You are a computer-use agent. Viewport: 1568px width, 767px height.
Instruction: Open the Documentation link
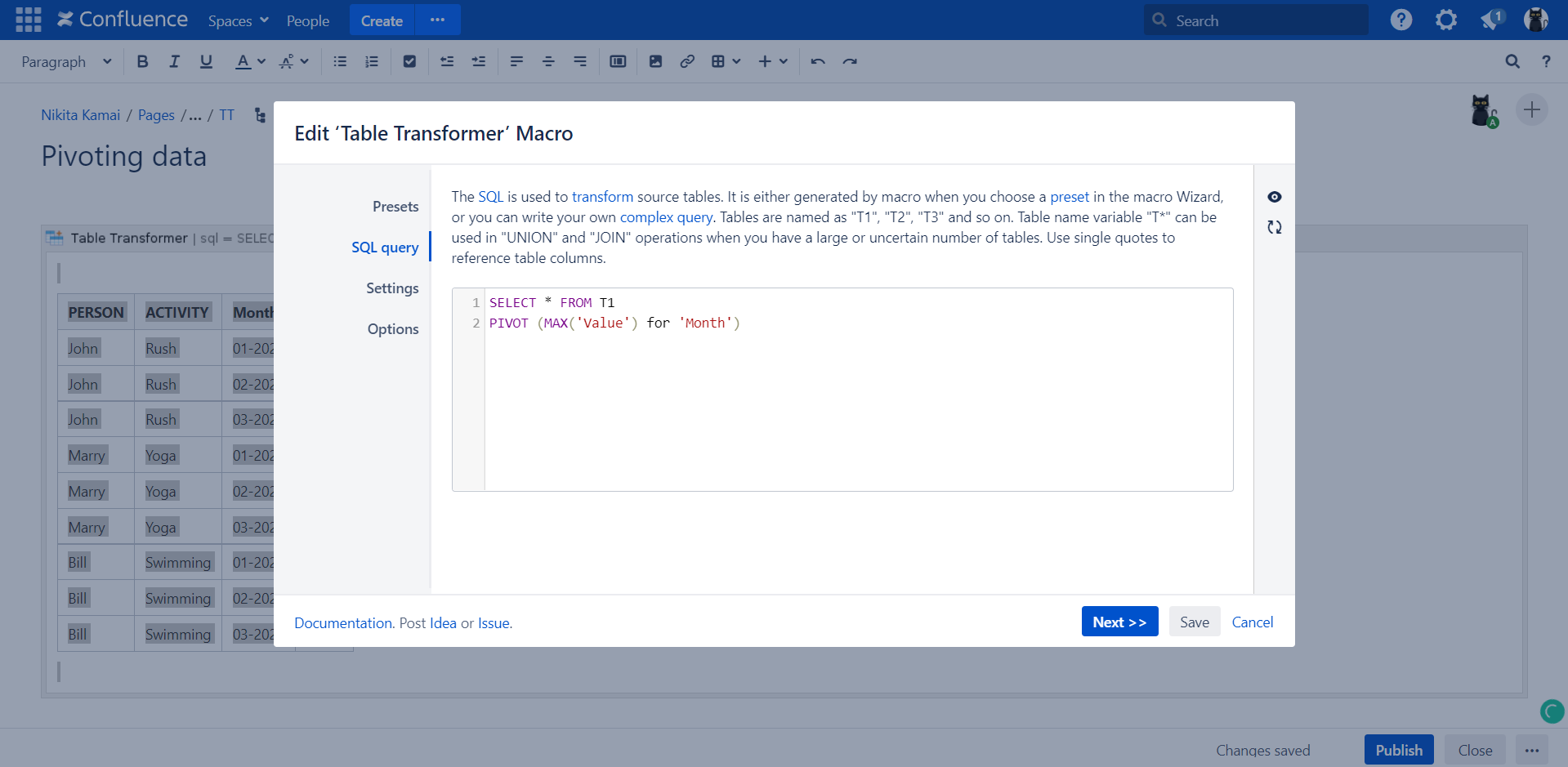point(343,623)
